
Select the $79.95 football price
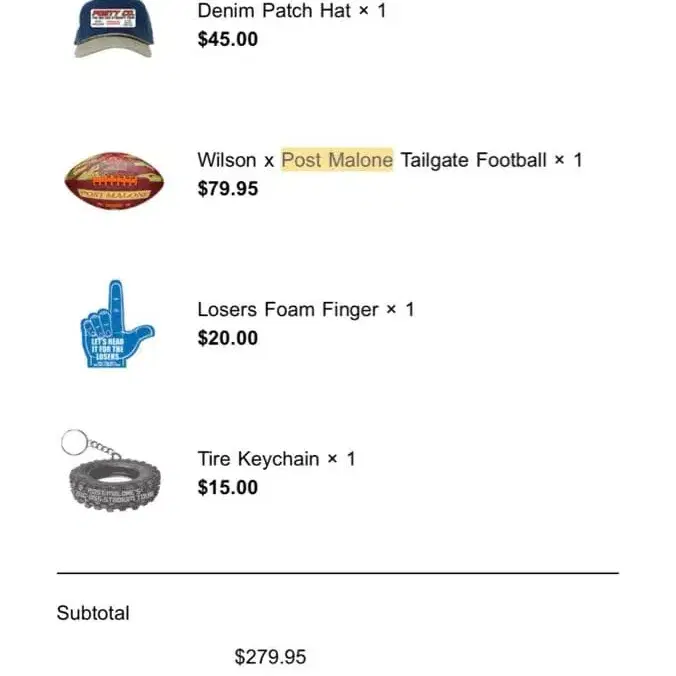click(x=227, y=188)
